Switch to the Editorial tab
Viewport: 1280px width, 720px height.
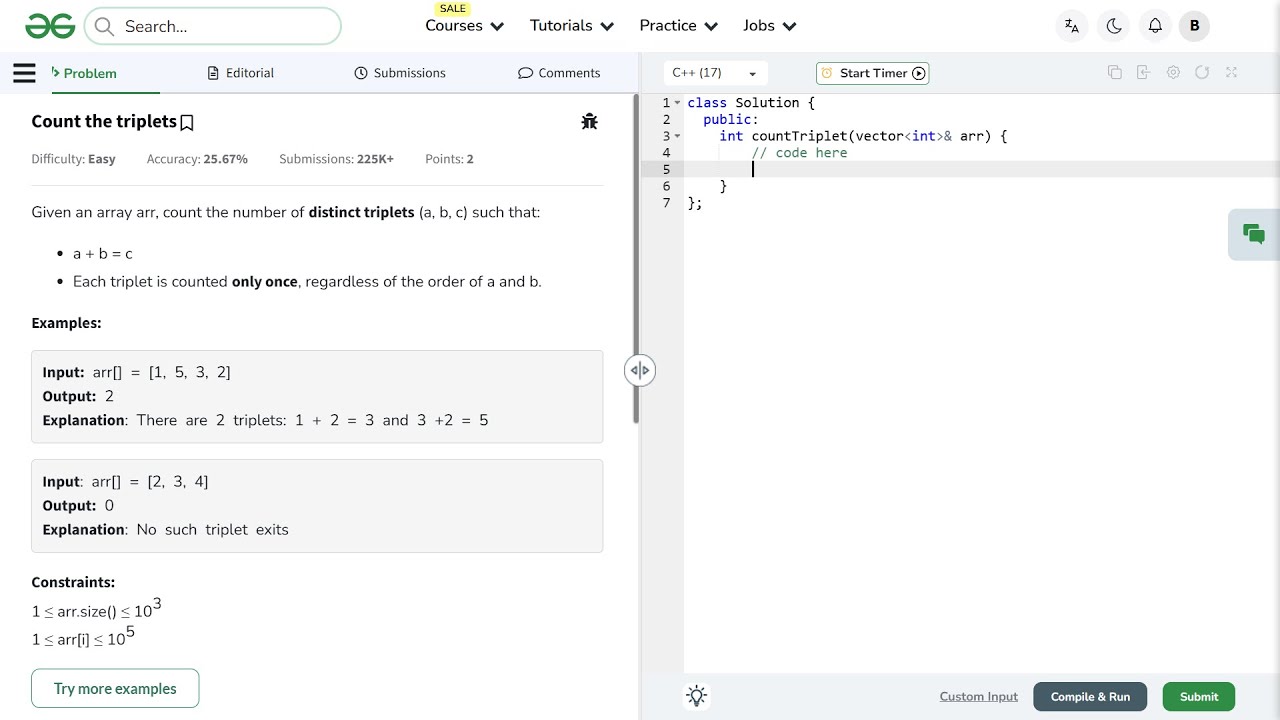[x=241, y=73]
